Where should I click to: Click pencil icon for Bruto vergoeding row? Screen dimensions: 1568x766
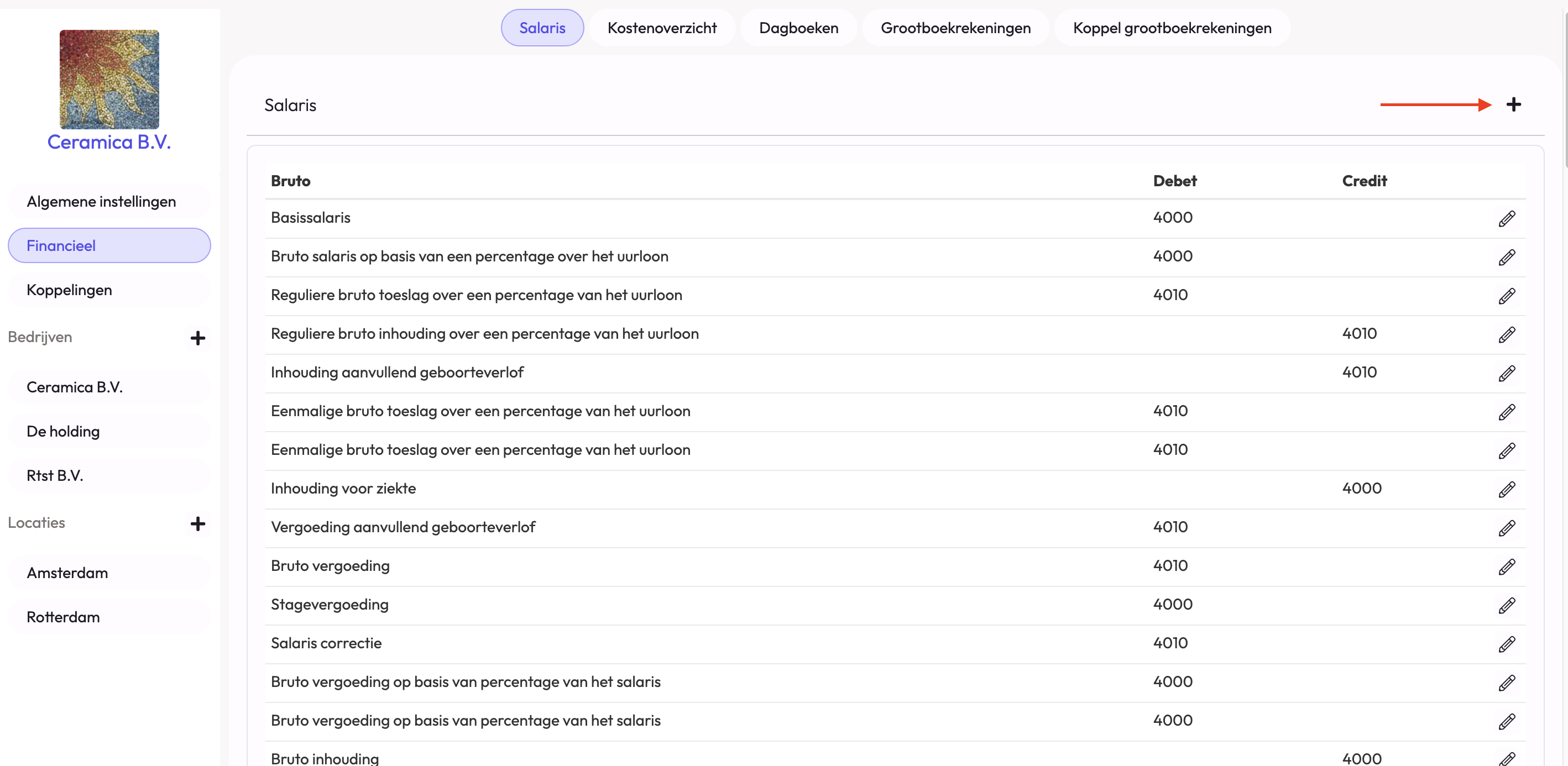[1507, 566]
